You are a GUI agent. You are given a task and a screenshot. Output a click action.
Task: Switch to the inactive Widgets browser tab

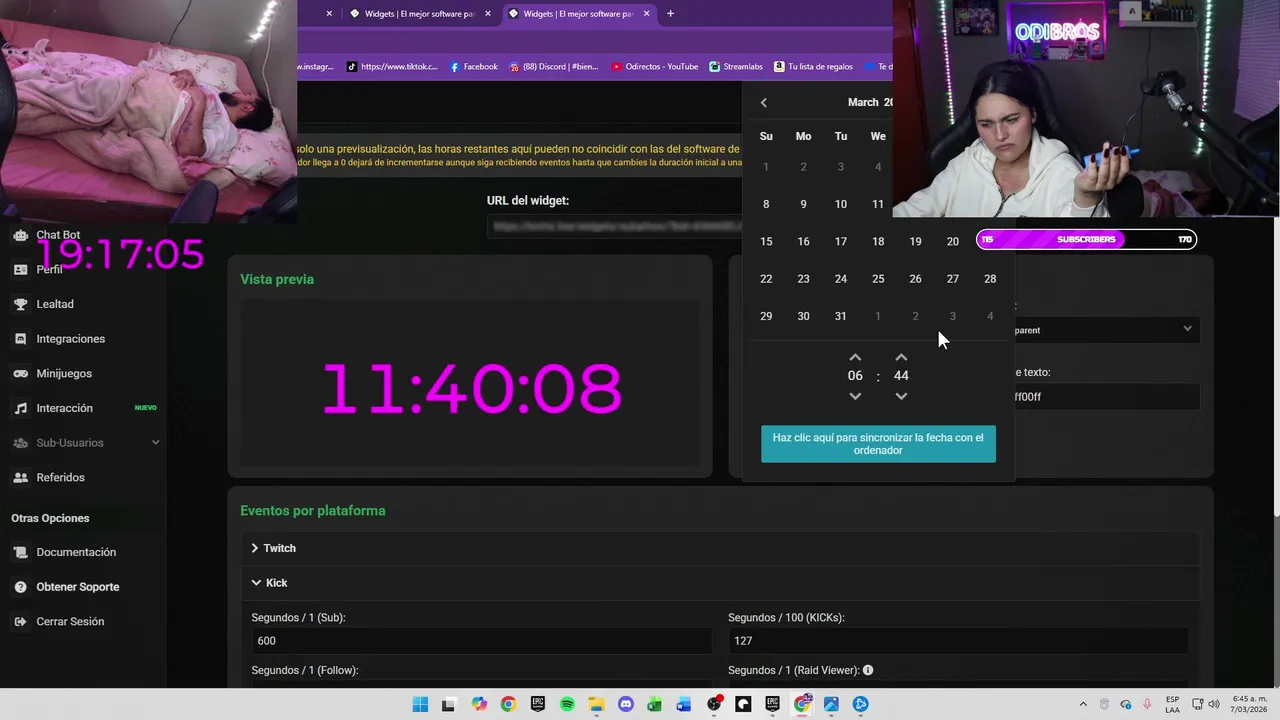[420, 14]
